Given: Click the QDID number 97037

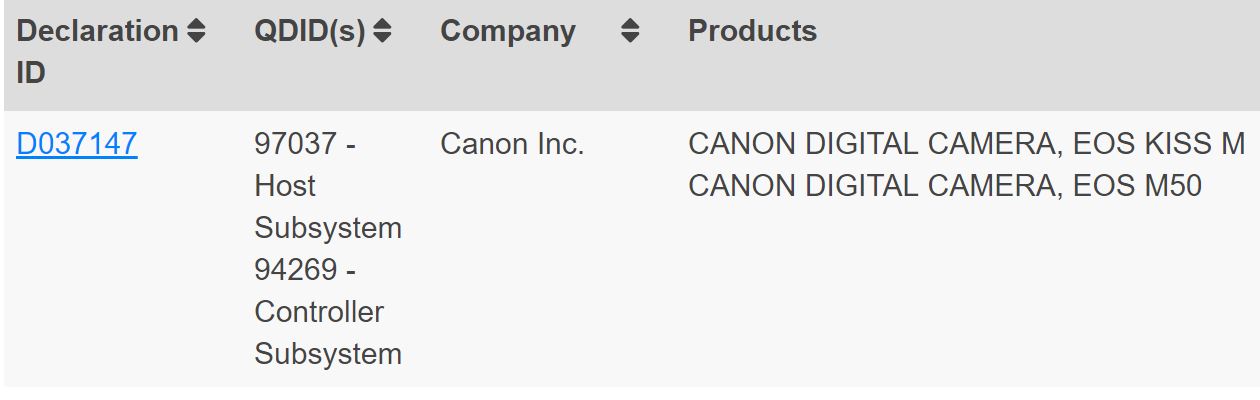Looking at the screenshot, I should tap(296, 145).
